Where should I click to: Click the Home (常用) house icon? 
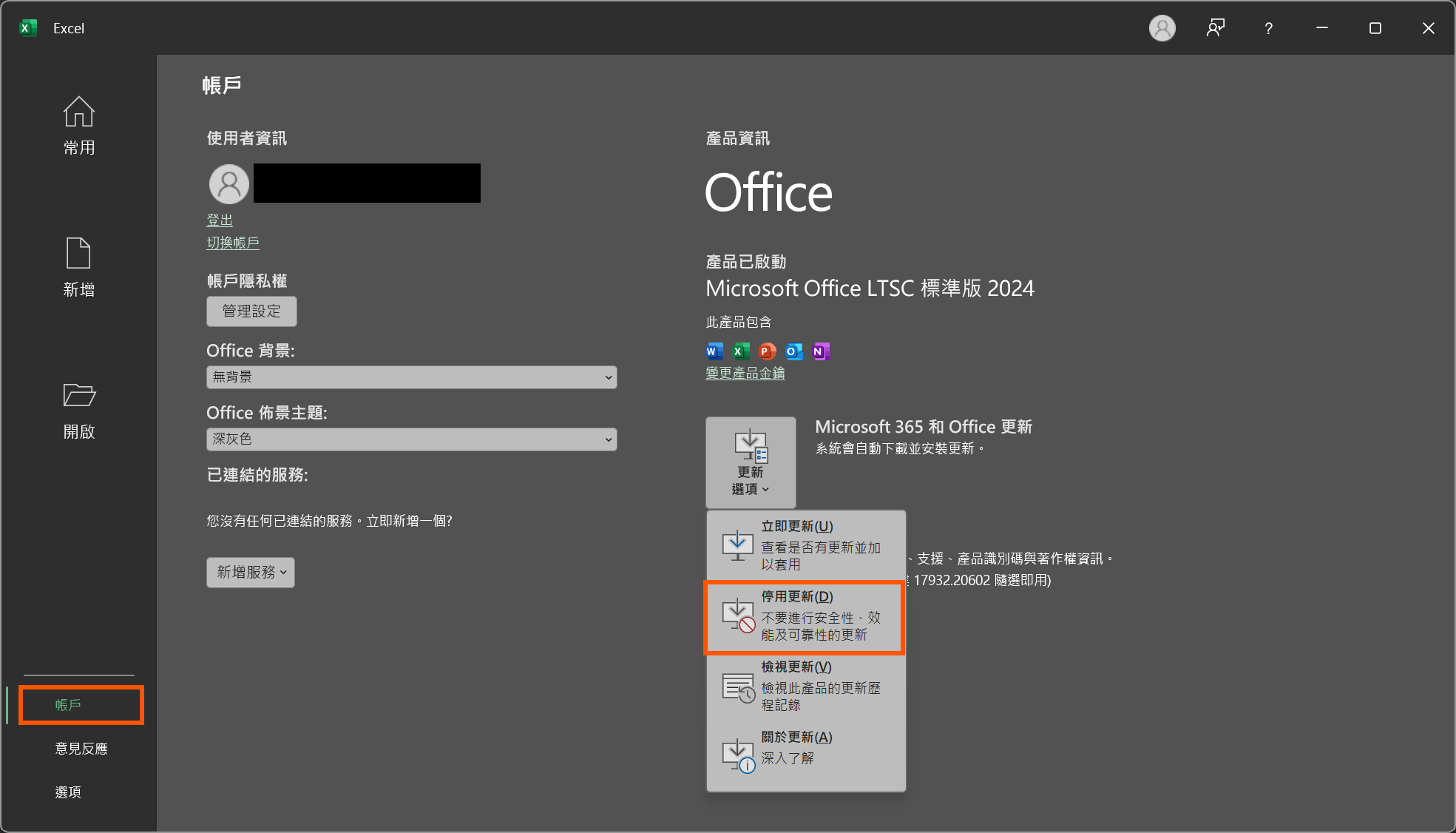[78, 112]
